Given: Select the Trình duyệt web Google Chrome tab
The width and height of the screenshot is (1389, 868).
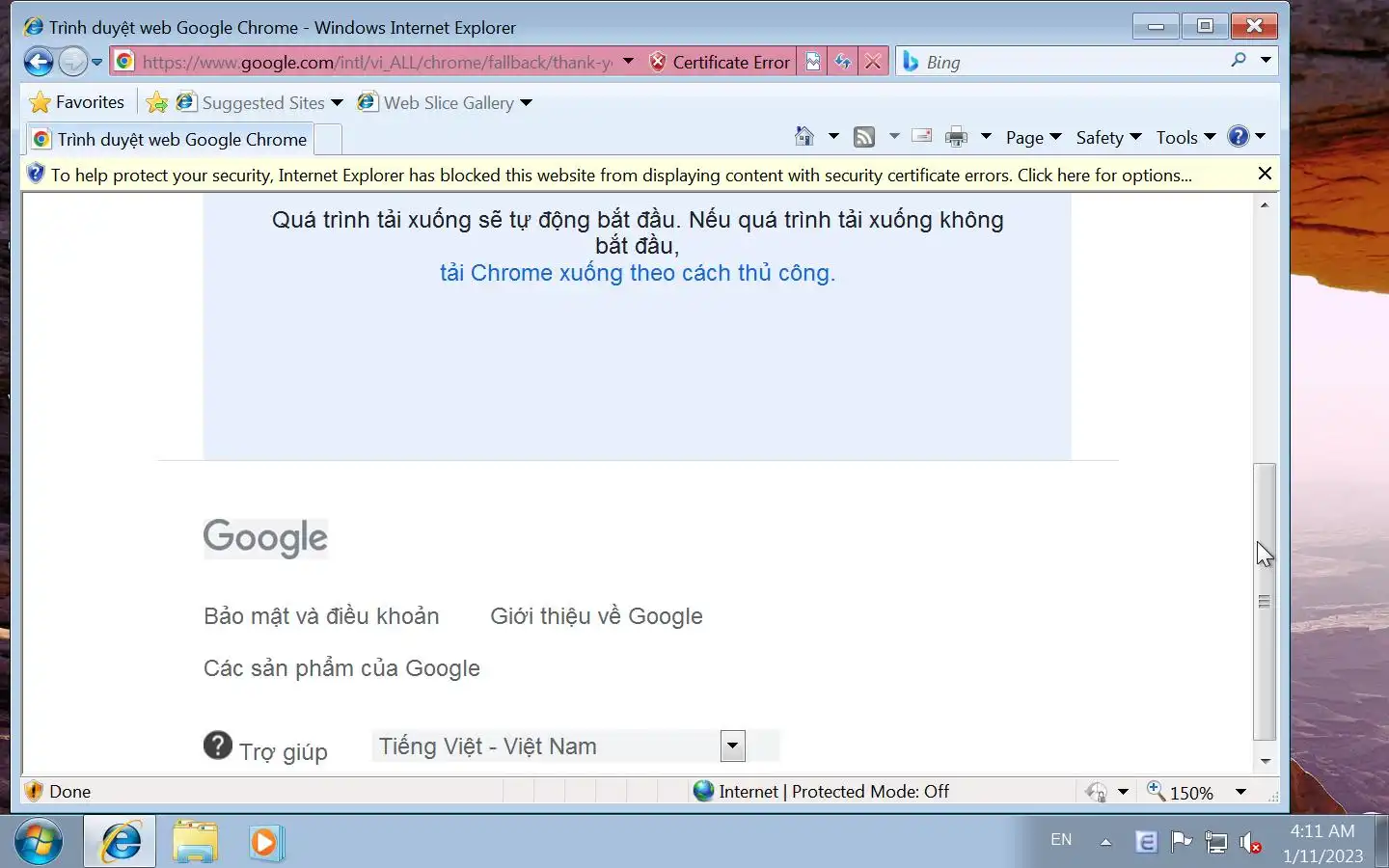Looking at the screenshot, I should pos(170,139).
